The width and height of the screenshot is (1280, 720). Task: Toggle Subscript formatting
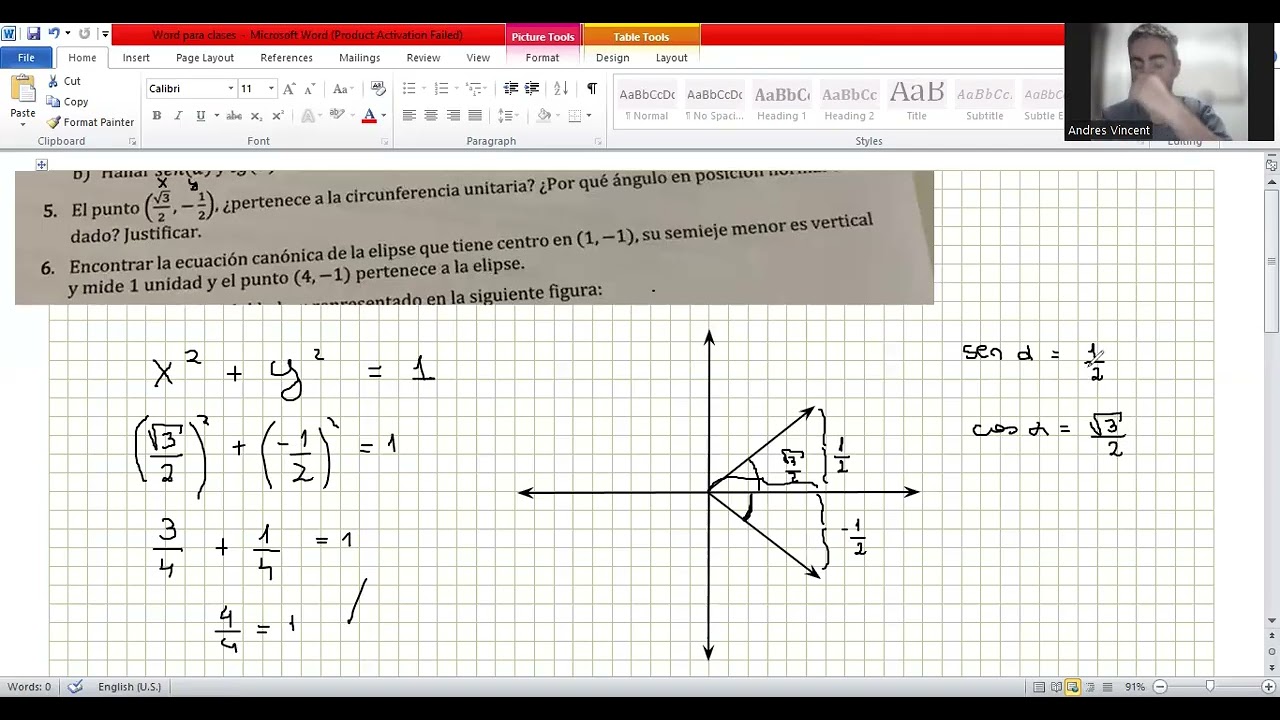pos(256,116)
